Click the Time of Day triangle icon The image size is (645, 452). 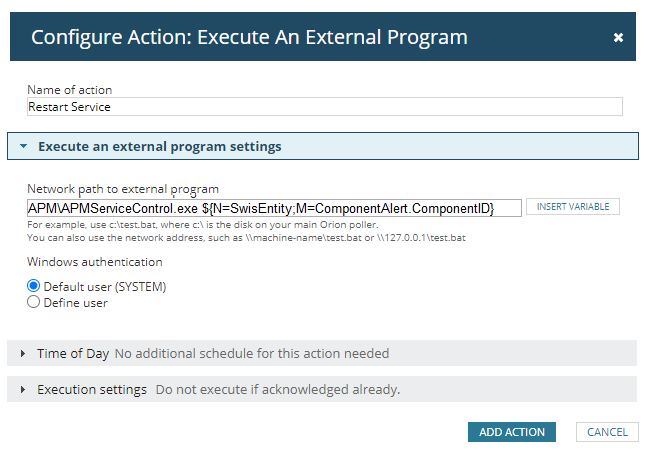[23, 354]
